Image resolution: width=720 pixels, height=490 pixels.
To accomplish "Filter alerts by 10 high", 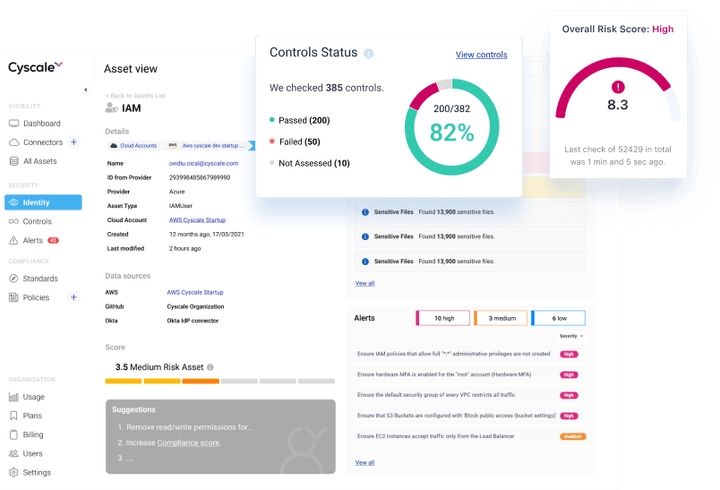I will click(x=442, y=318).
